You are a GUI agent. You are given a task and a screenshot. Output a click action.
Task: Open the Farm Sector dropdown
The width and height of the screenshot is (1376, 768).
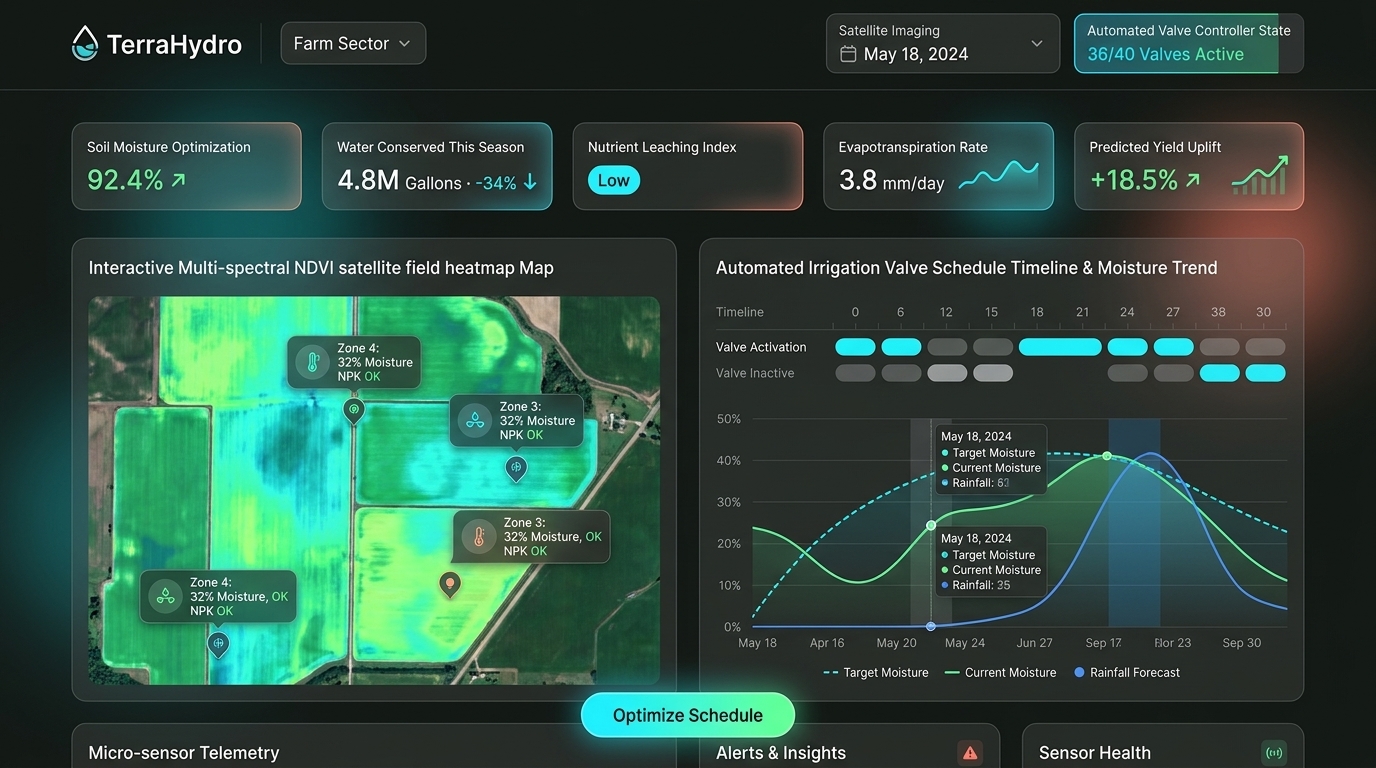pos(353,43)
